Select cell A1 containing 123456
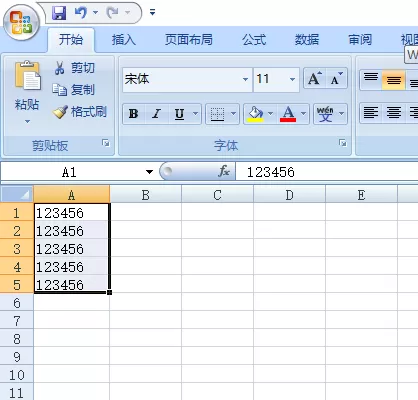The height and width of the screenshot is (400, 418). pyautogui.click(x=72, y=212)
